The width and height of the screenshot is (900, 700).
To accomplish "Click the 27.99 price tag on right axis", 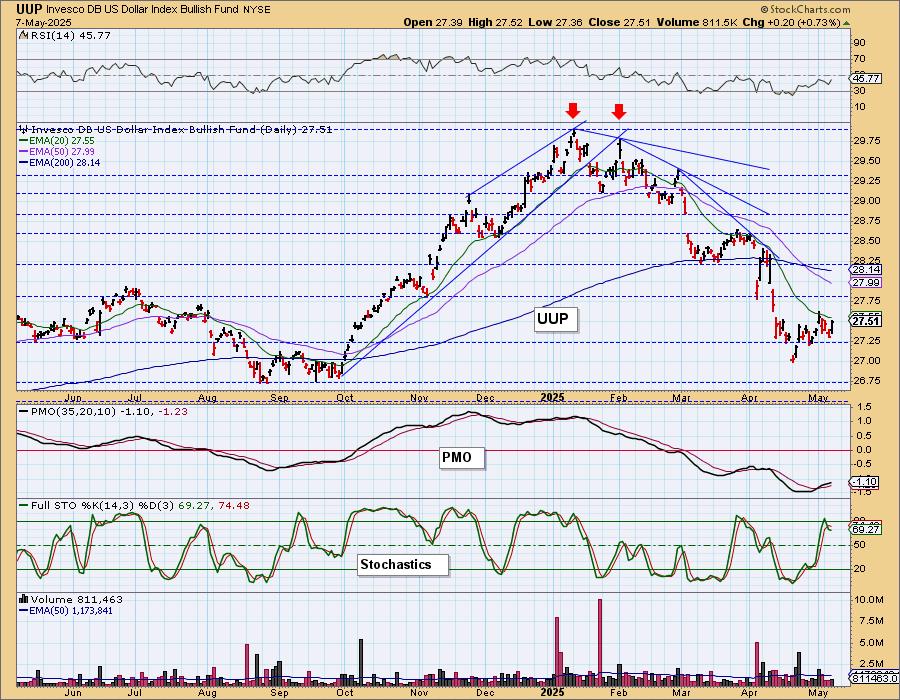I will click(x=866, y=282).
